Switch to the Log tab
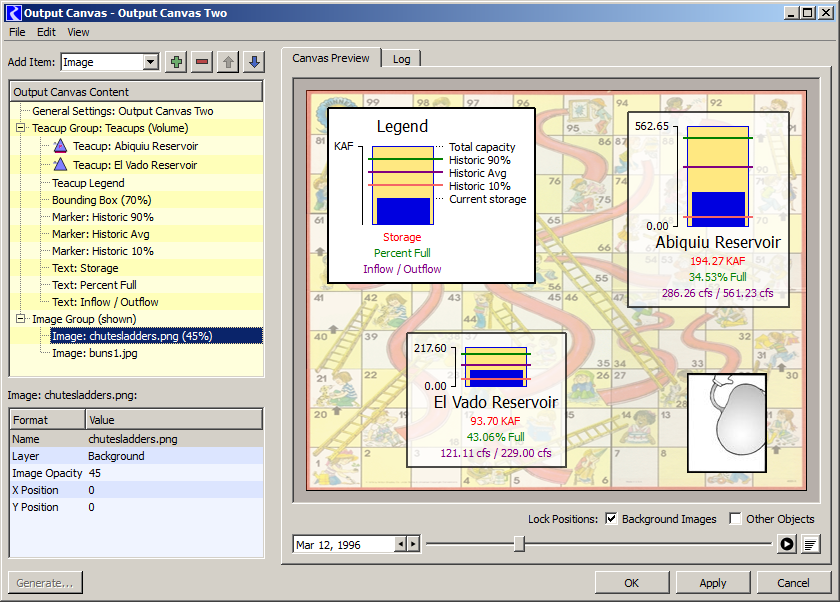Screen dimensions: 840x602 401,59
